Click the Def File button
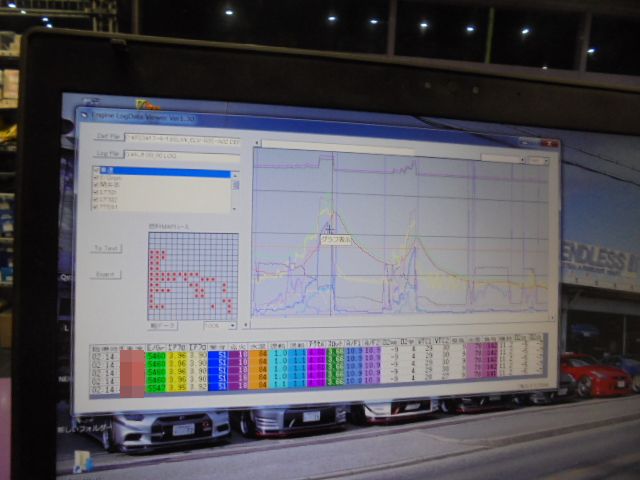The image size is (640, 480). pos(107,135)
